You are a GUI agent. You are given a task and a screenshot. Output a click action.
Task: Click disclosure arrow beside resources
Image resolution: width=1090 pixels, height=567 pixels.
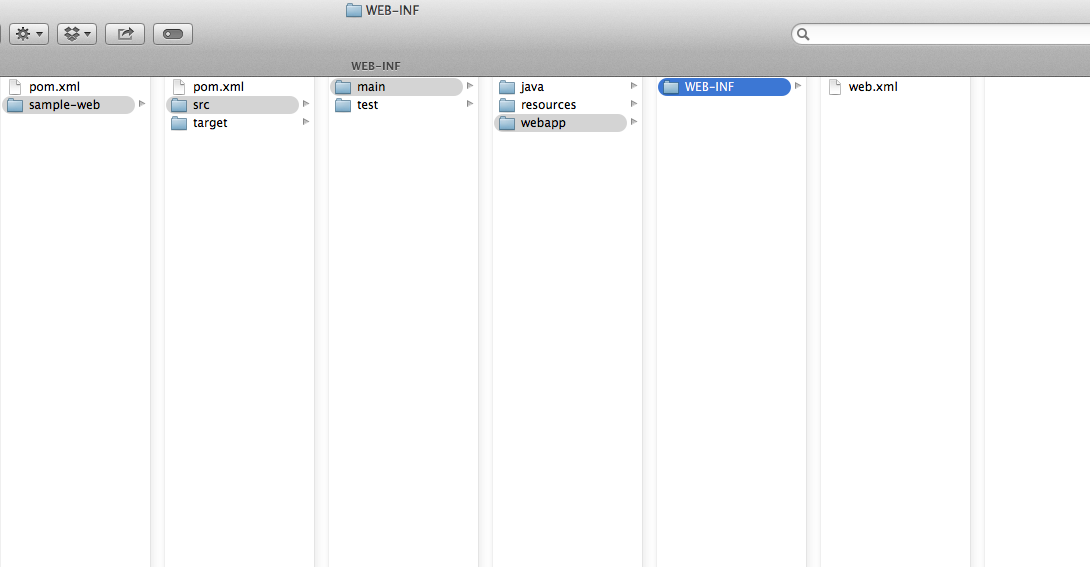634,104
